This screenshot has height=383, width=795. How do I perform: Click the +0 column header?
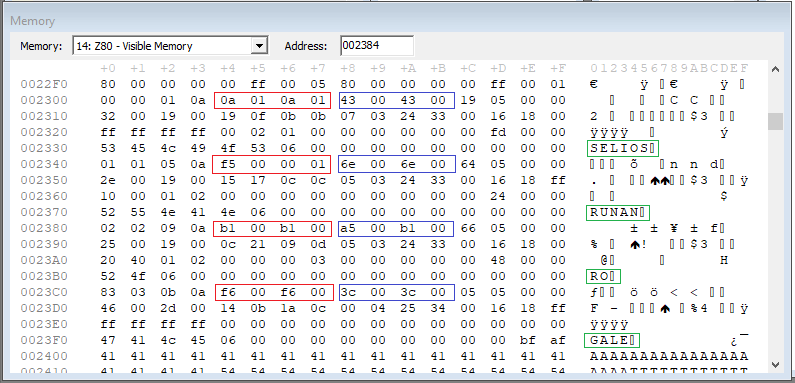point(108,68)
